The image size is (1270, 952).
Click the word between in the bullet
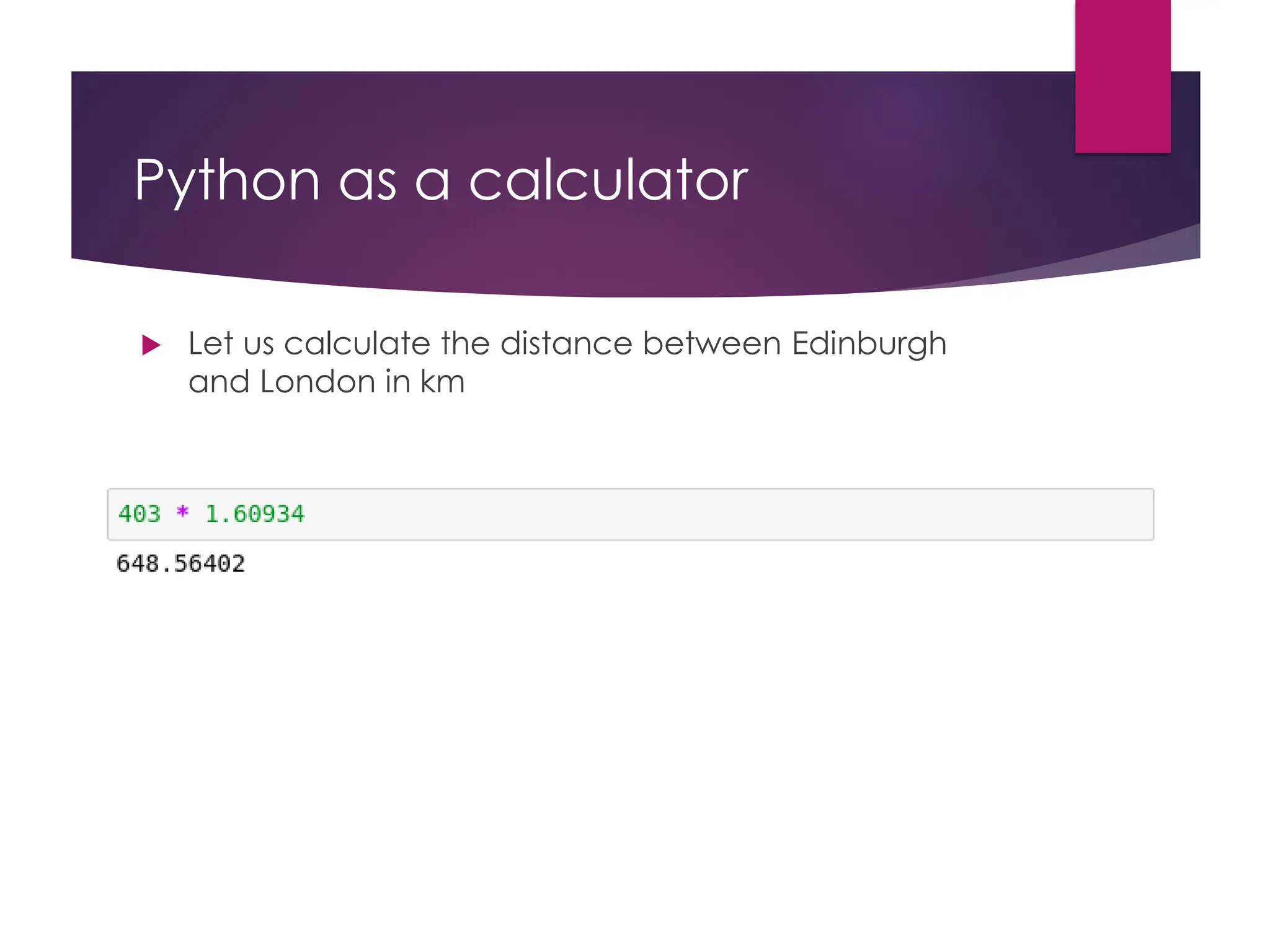pyautogui.click(x=711, y=343)
